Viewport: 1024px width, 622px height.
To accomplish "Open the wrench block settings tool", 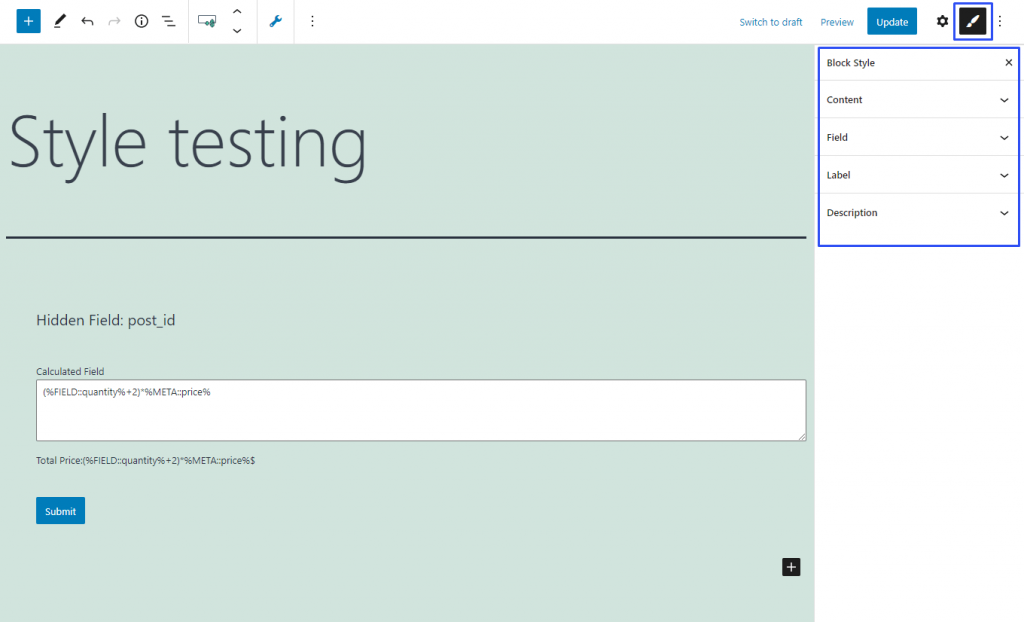I will (x=276, y=22).
